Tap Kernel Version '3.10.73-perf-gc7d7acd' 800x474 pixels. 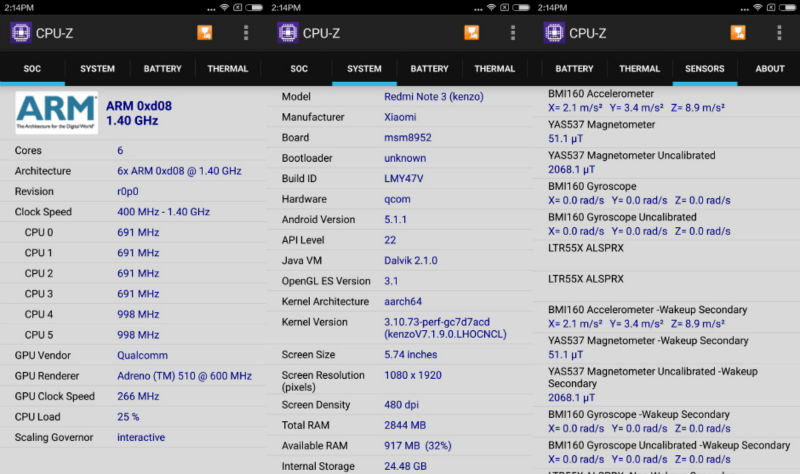(437, 322)
